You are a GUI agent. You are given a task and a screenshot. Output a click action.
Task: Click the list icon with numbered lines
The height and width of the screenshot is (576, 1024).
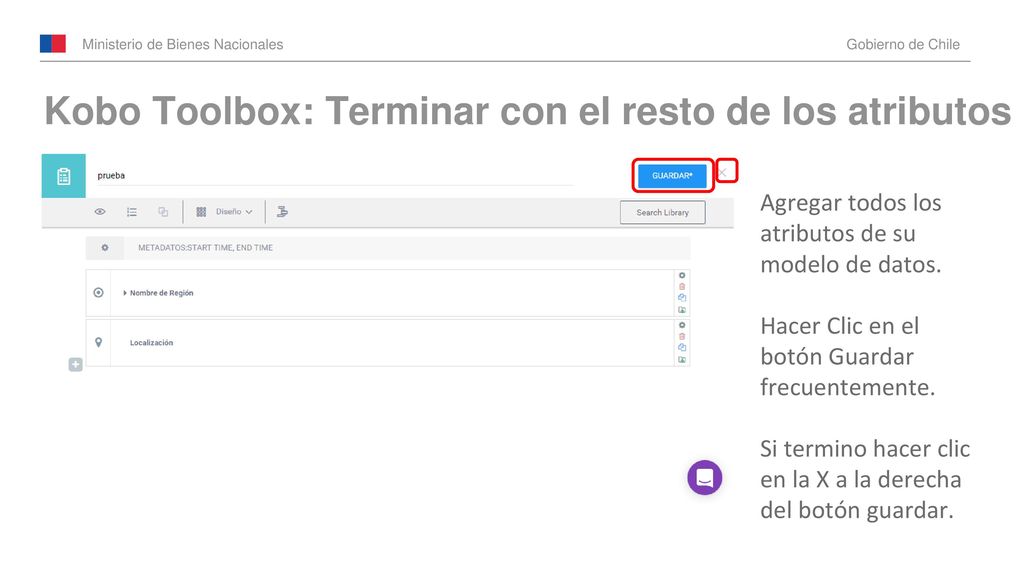click(132, 212)
